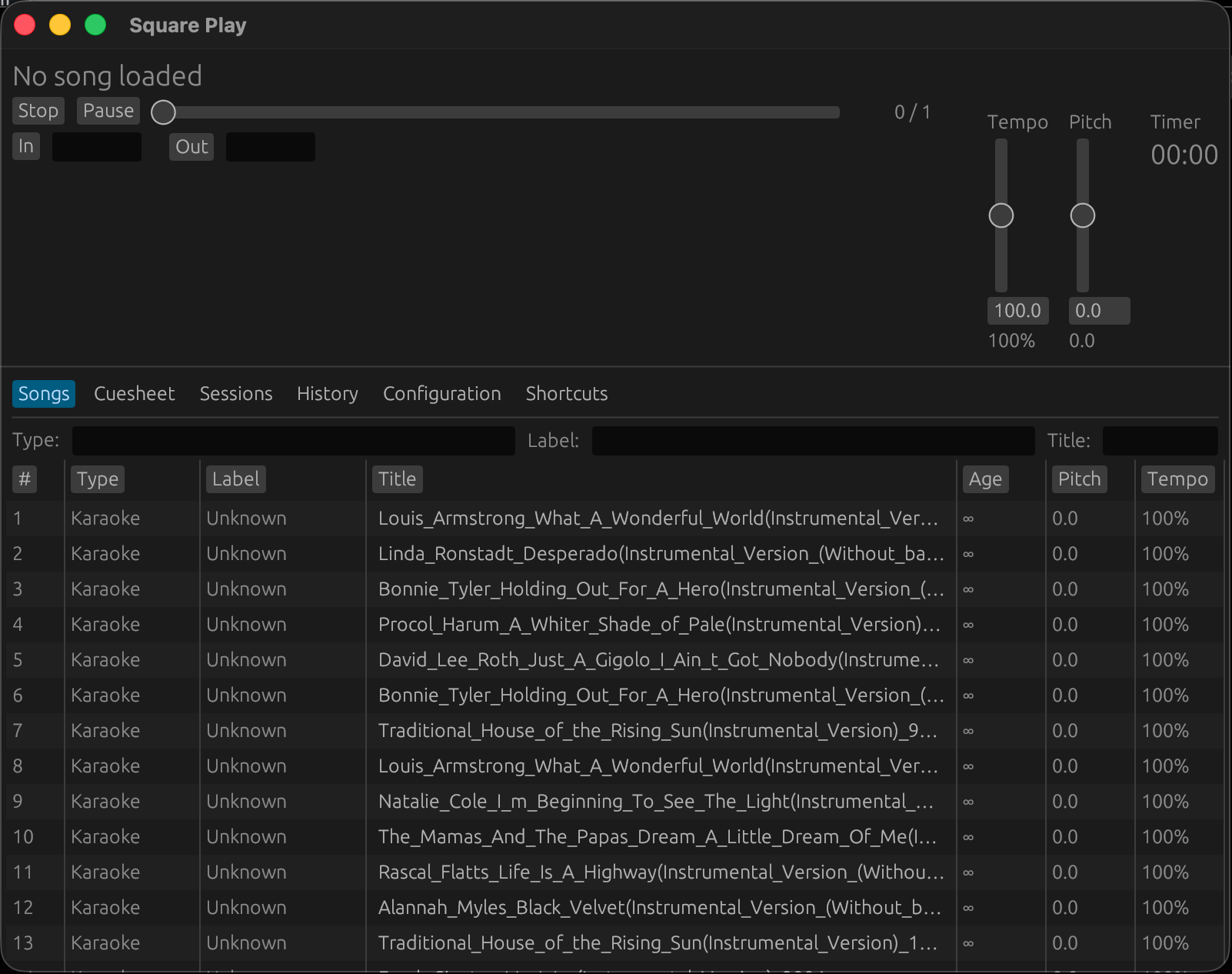Go to the Configuration tab

(441, 394)
